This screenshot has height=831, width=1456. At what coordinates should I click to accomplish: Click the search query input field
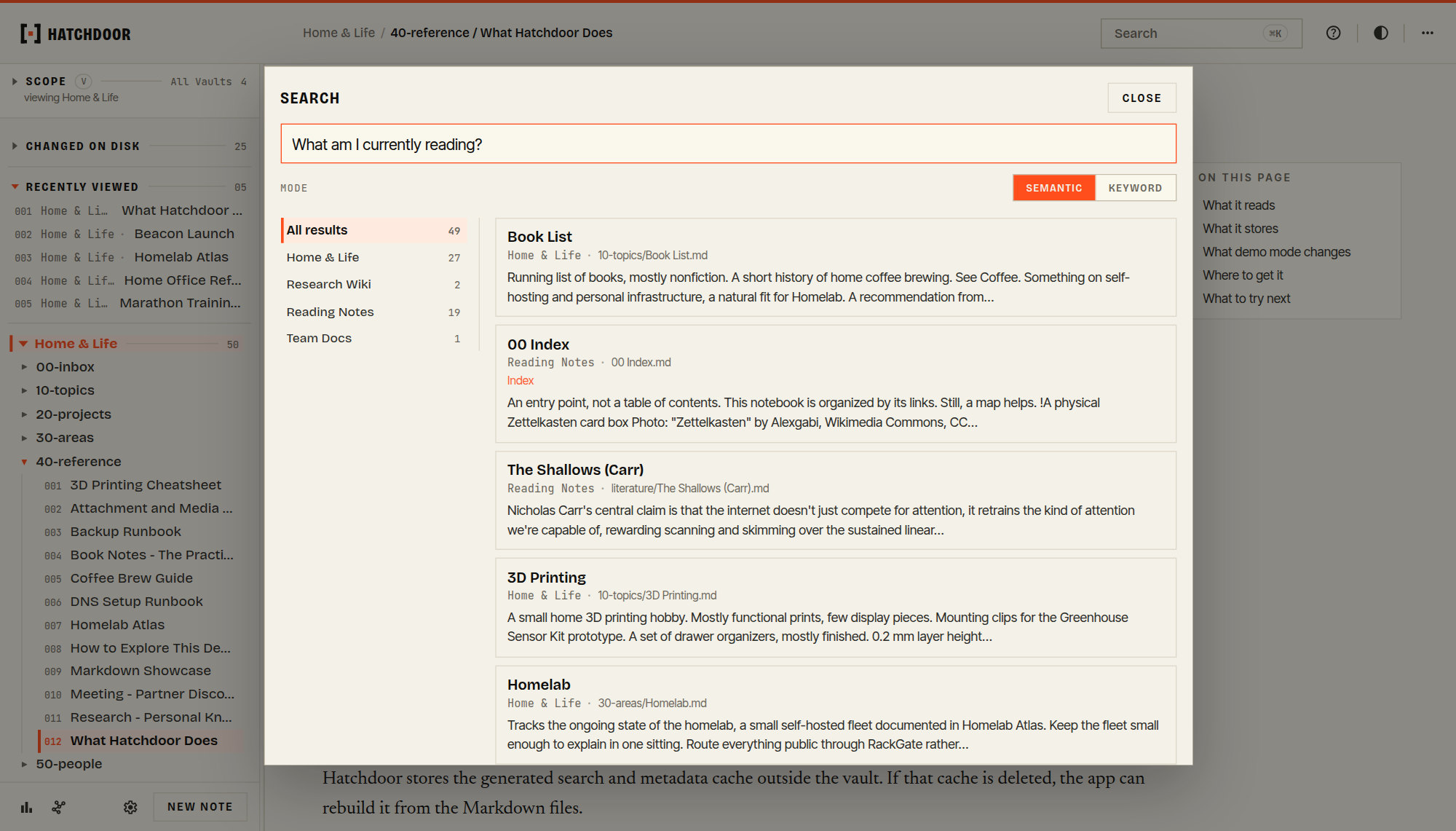[728, 144]
